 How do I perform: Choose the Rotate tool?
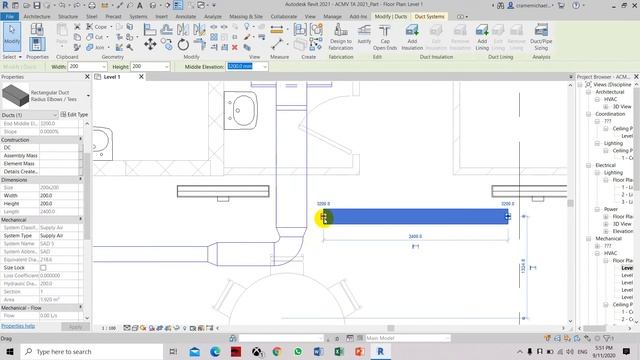[183, 44]
